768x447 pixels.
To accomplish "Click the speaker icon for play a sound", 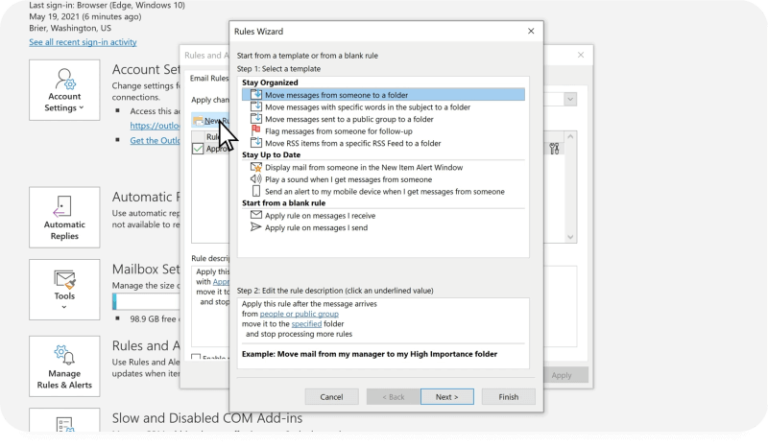I will tap(256, 179).
